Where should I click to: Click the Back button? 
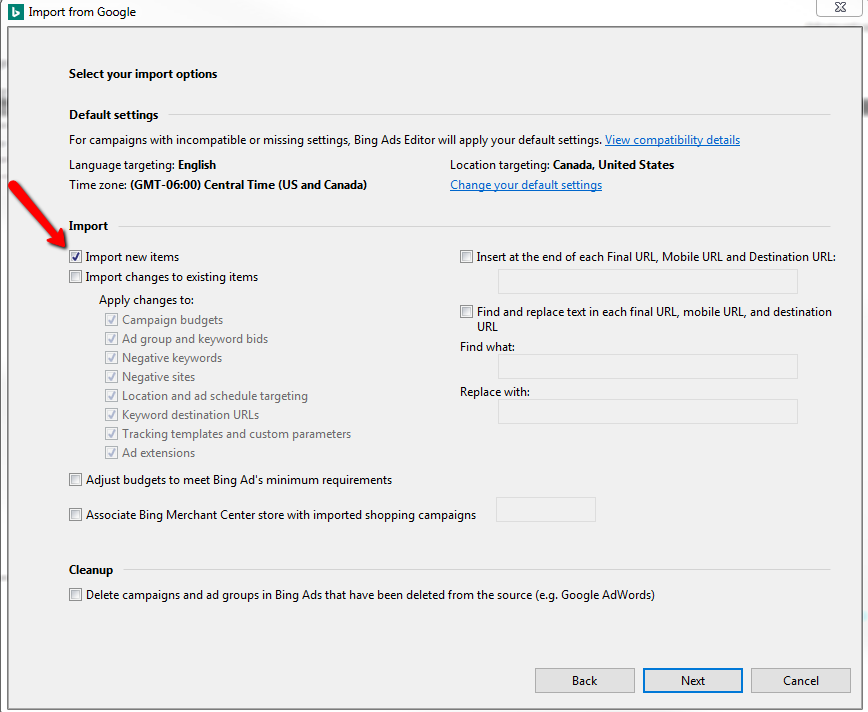point(585,680)
